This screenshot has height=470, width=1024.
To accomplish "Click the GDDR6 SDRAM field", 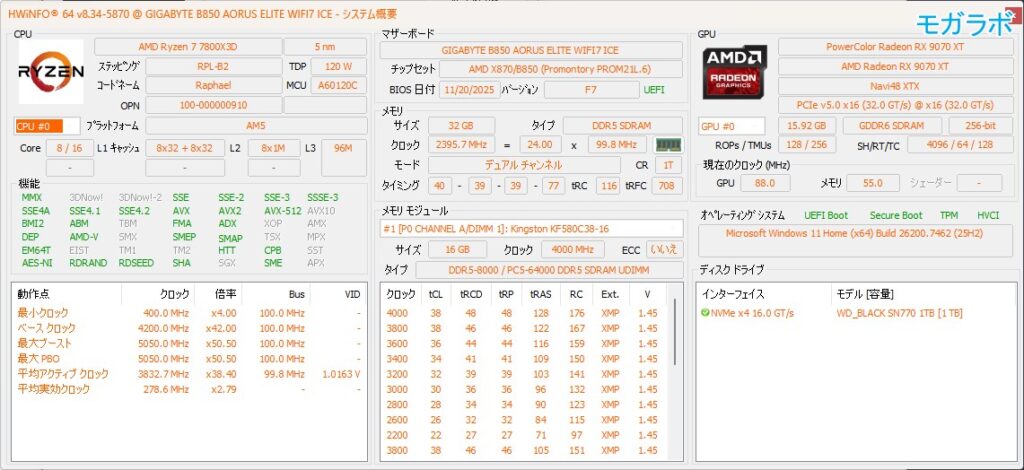I will [892, 126].
